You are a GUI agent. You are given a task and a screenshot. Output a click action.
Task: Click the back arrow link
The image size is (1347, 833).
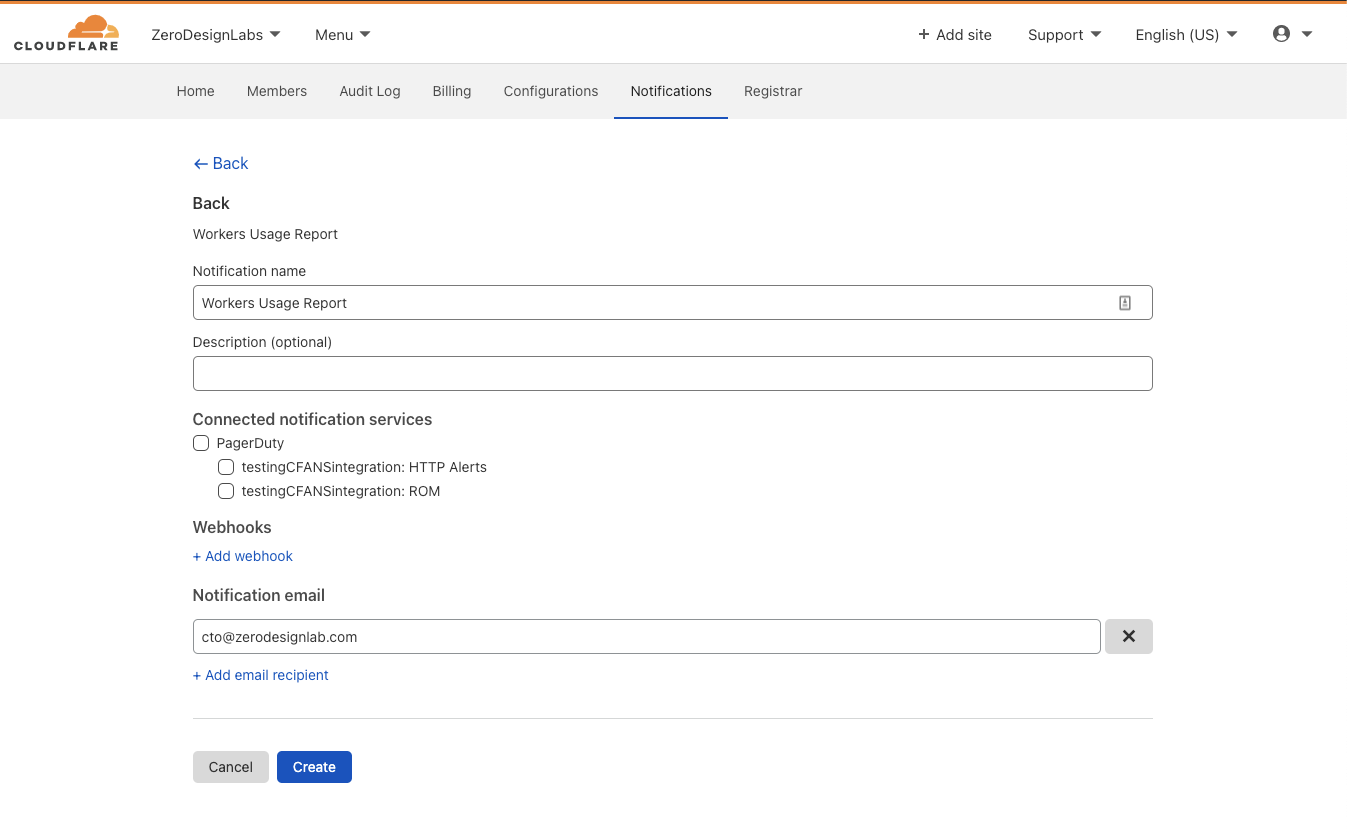(x=221, y=163)
